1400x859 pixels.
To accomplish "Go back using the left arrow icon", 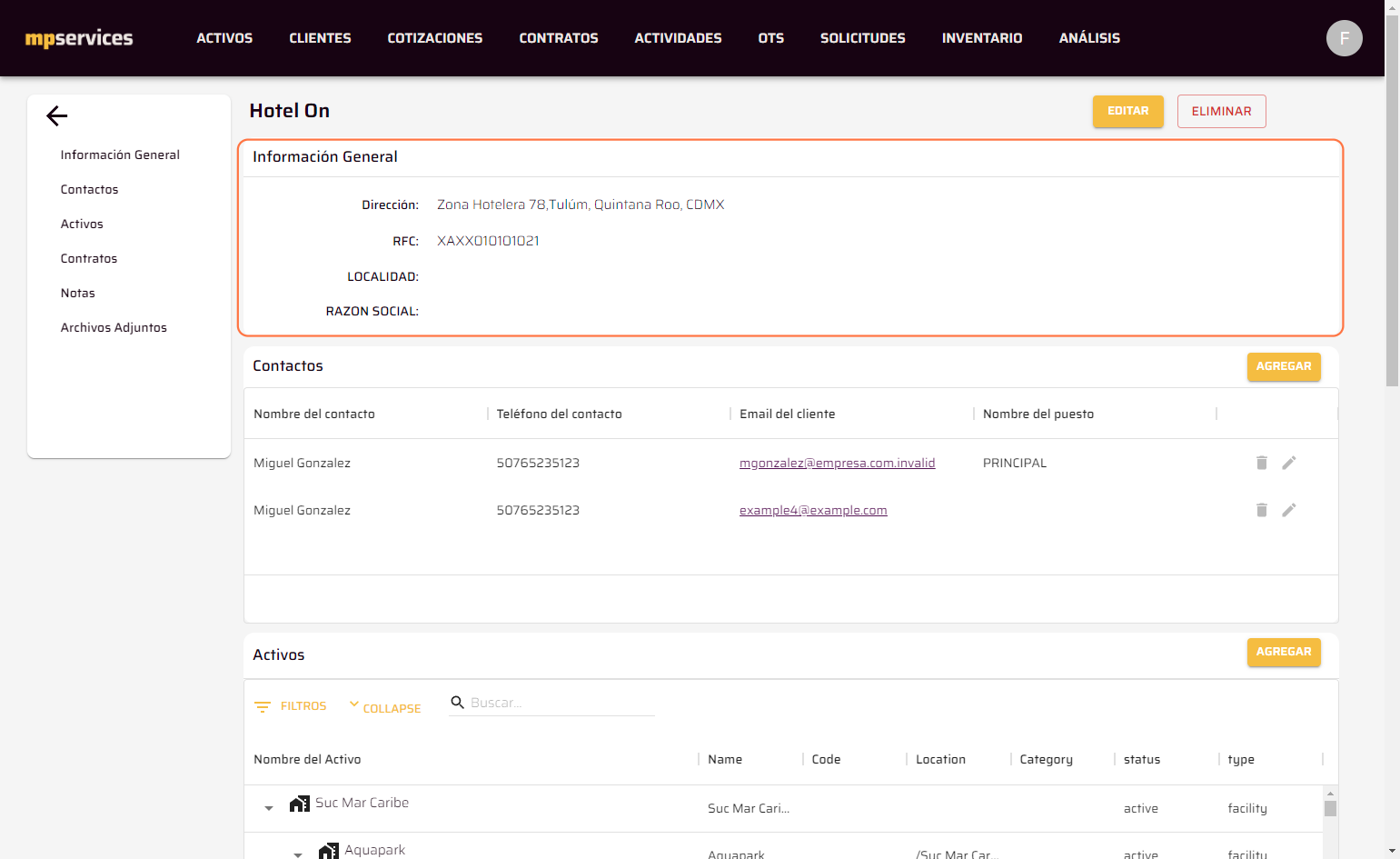I will (57, 115).
